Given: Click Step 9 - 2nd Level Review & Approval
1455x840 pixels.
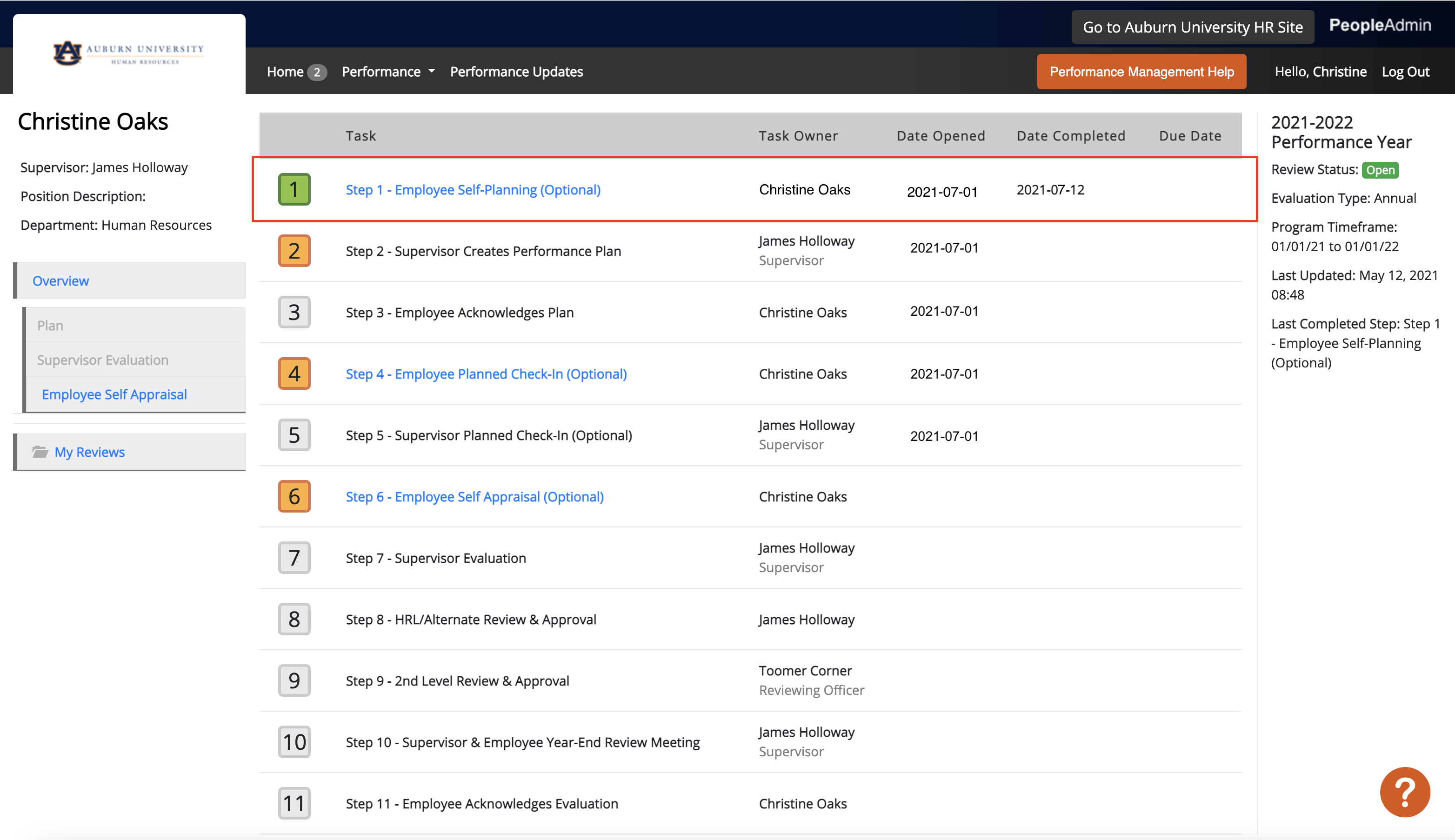Looking at the screenshot, I should [x=458, y=681].
